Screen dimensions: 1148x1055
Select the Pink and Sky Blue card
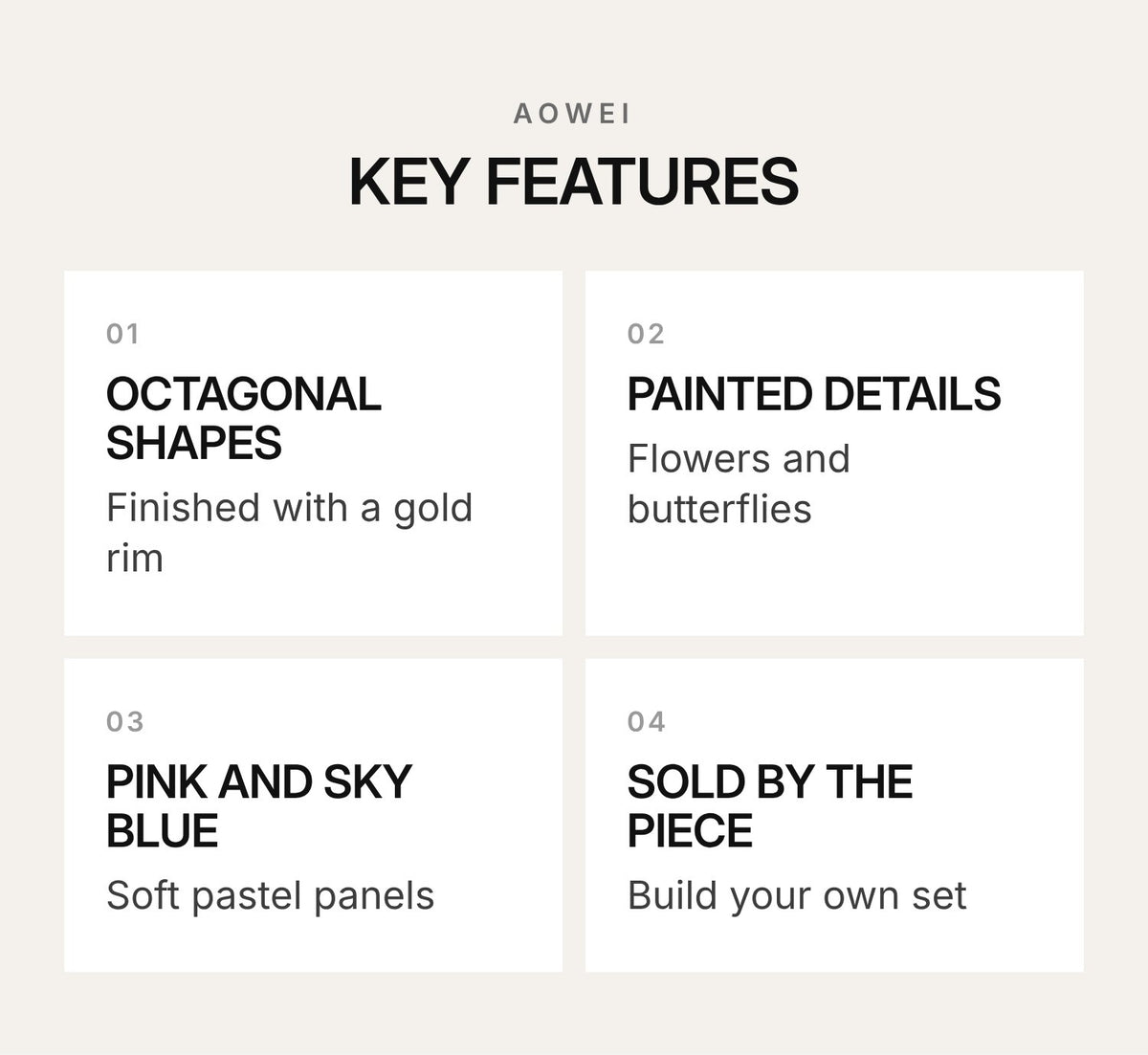point(313,815)
